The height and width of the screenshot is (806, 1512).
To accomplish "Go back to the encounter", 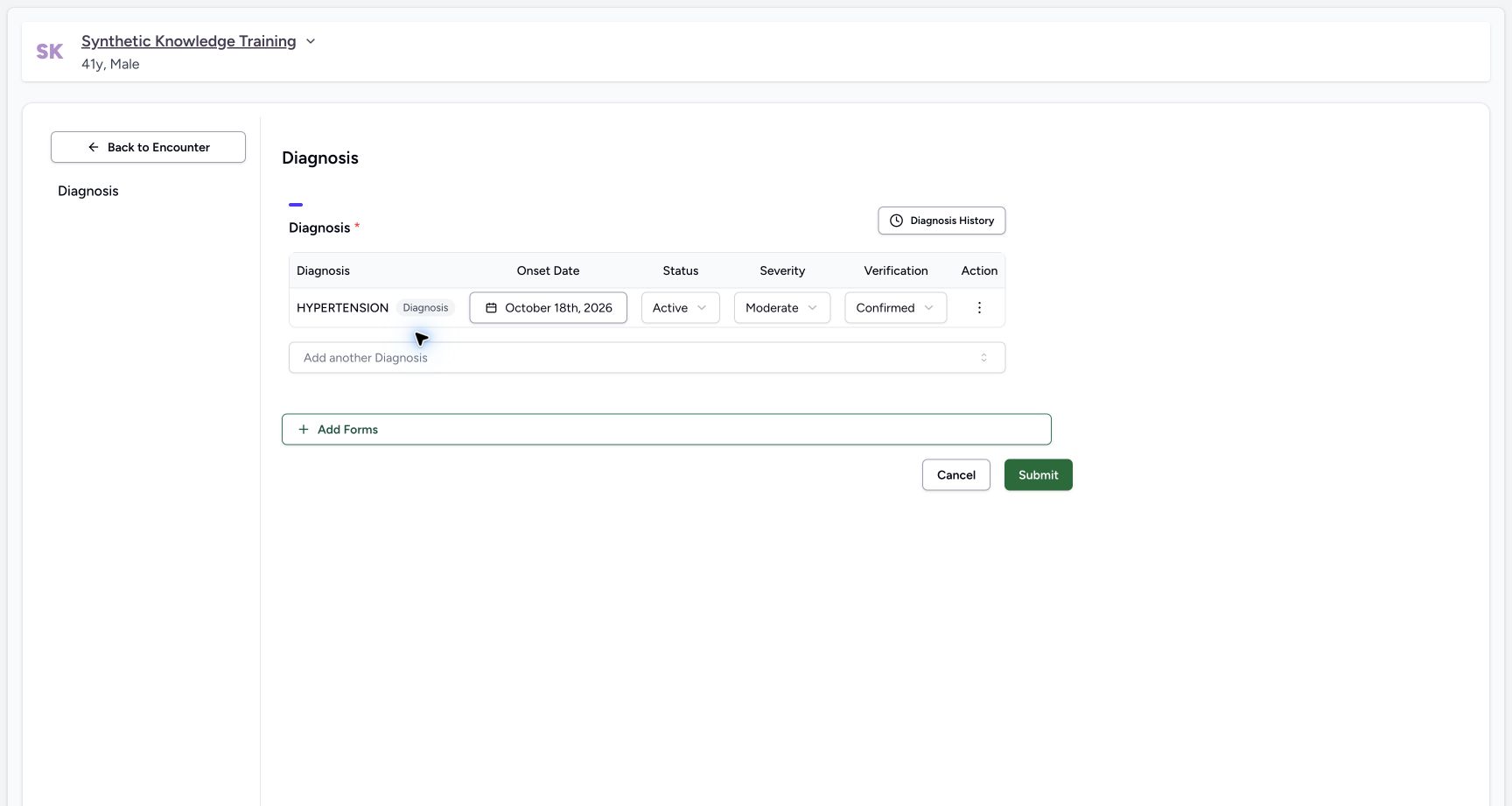I will click(x=148, y=147).
